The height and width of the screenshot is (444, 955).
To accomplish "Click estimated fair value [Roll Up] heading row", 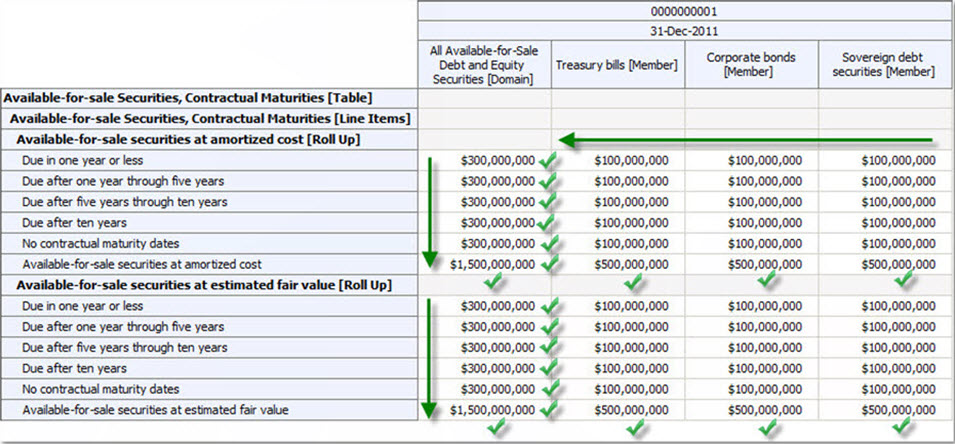I will [x=209, y=285].
